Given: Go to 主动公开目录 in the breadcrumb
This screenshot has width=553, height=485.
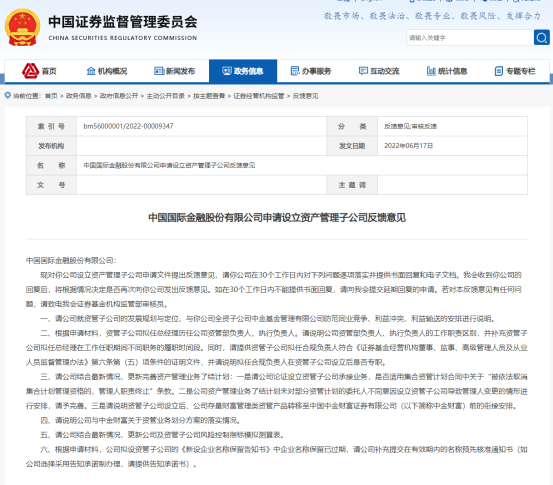Looking at the screenshot, I should [165, 96].
